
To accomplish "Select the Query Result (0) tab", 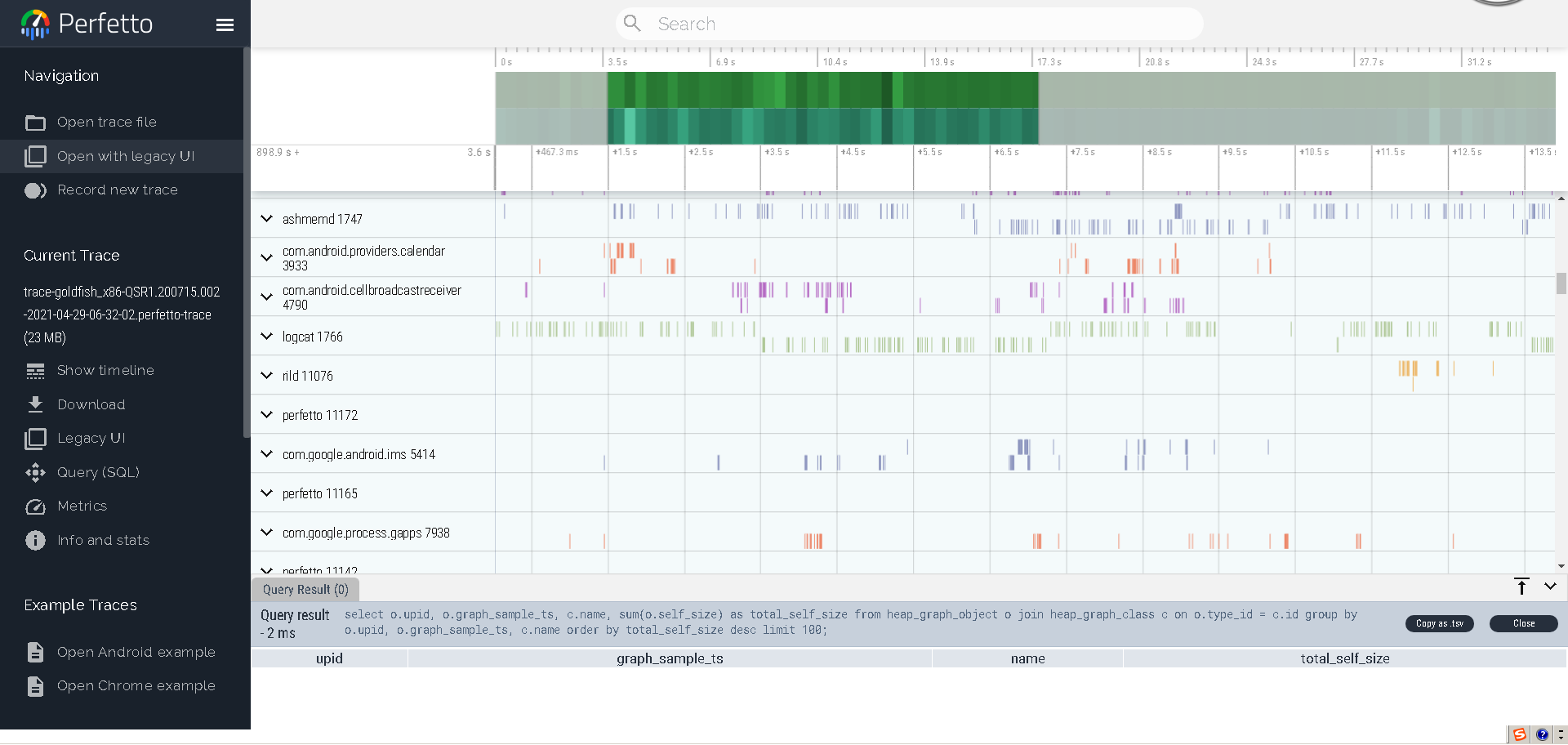I will (305, 590).
